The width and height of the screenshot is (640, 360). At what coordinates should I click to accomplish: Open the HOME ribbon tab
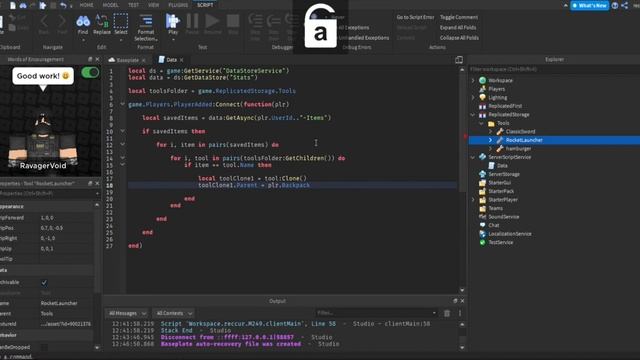(x=87, y=5)
